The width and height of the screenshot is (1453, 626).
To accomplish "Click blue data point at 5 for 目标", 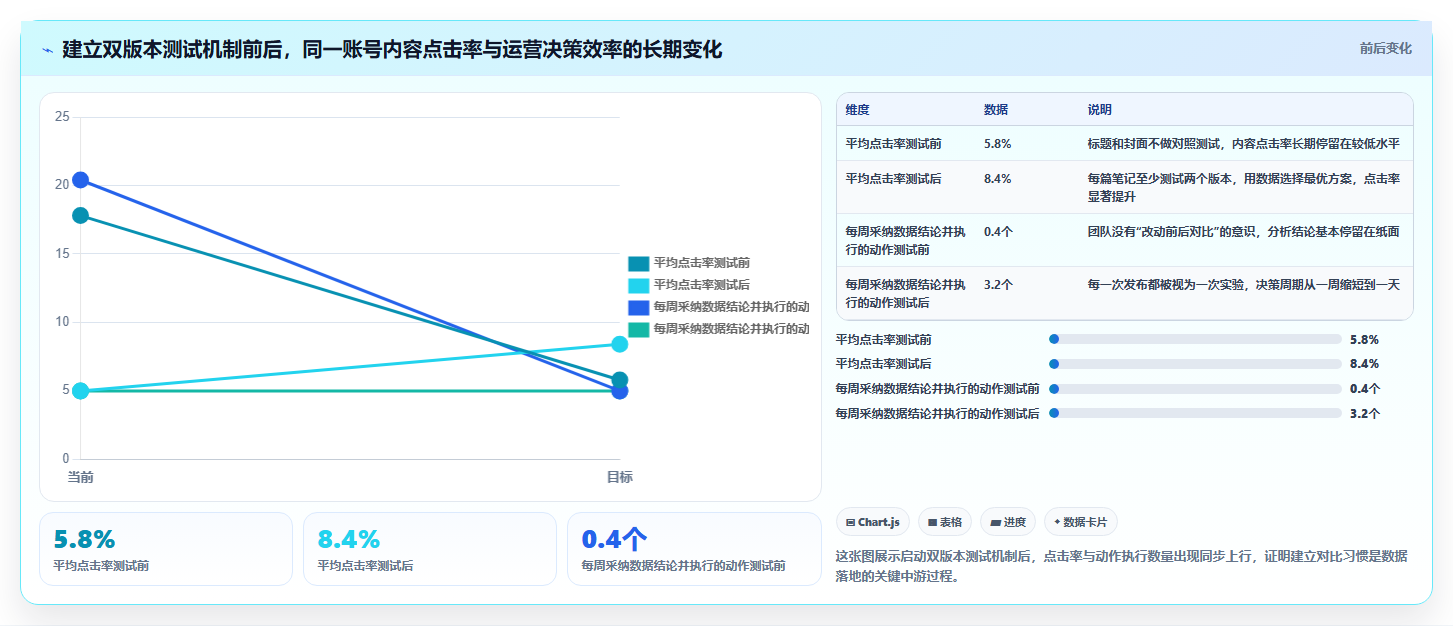I will 619,392.
